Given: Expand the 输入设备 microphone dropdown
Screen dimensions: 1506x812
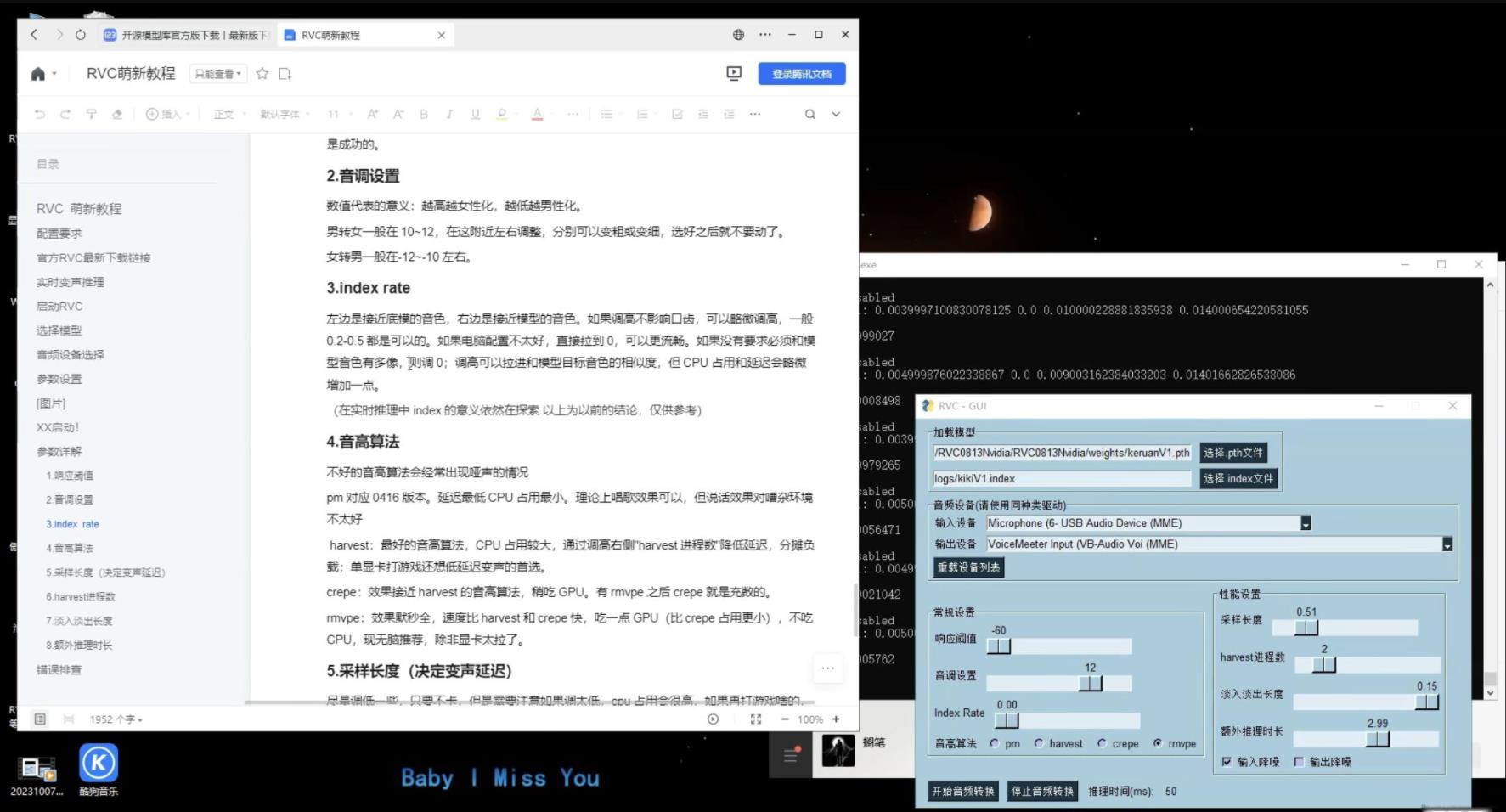Looking at the screenshot, I should point(1306,523).
